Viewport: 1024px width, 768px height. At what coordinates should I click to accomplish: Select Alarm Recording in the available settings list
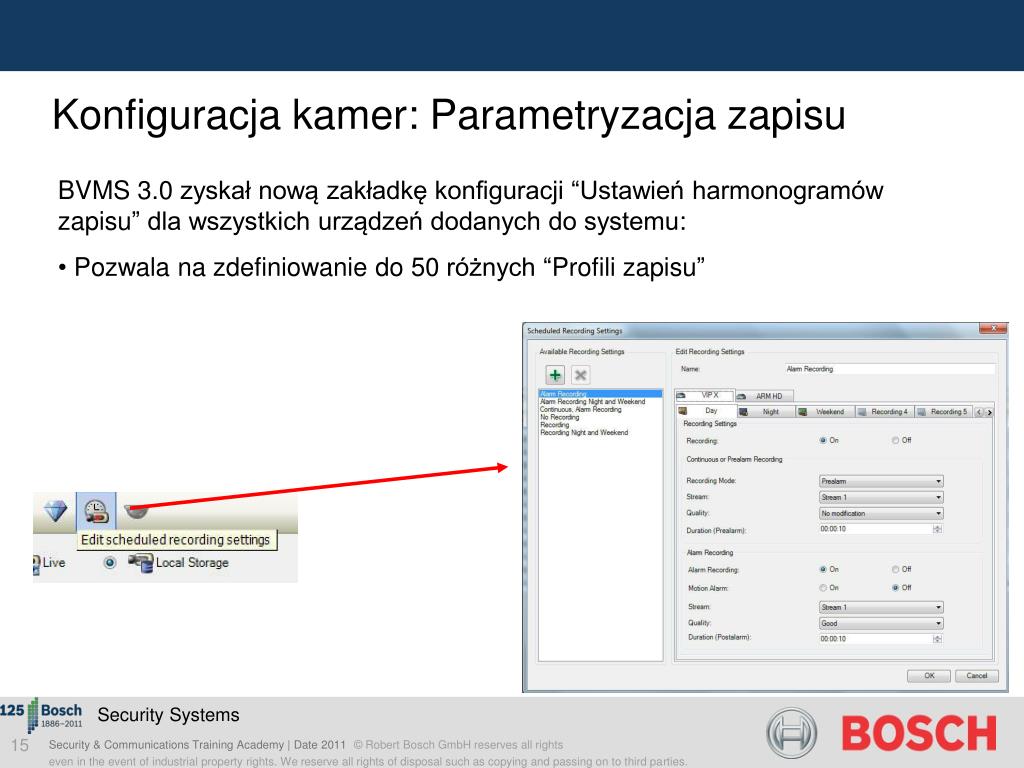(600, 394)
